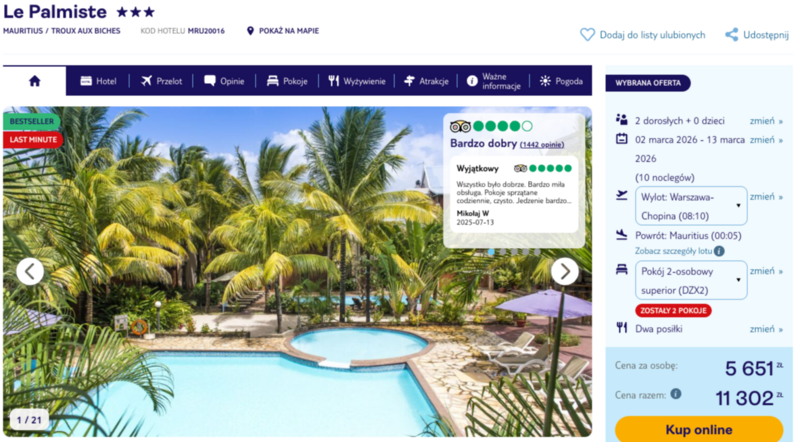Expand the Pokój 2-osobowy superior dropdown
Screen dimensions: 800x442
691,280
